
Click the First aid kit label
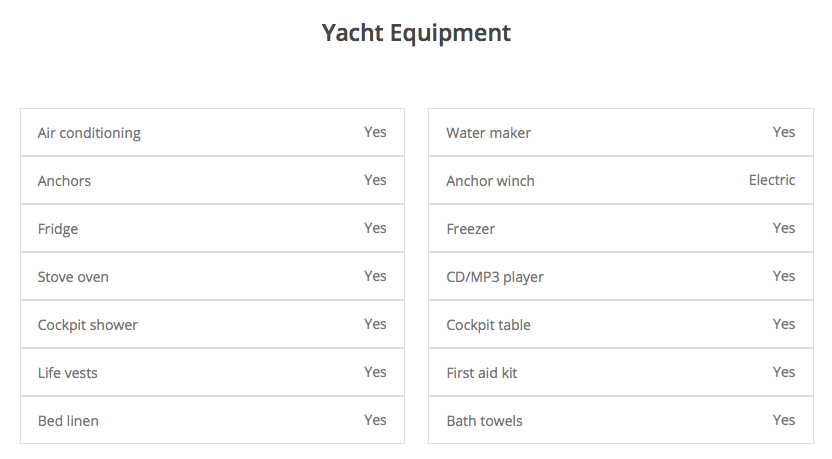[482, 373]
